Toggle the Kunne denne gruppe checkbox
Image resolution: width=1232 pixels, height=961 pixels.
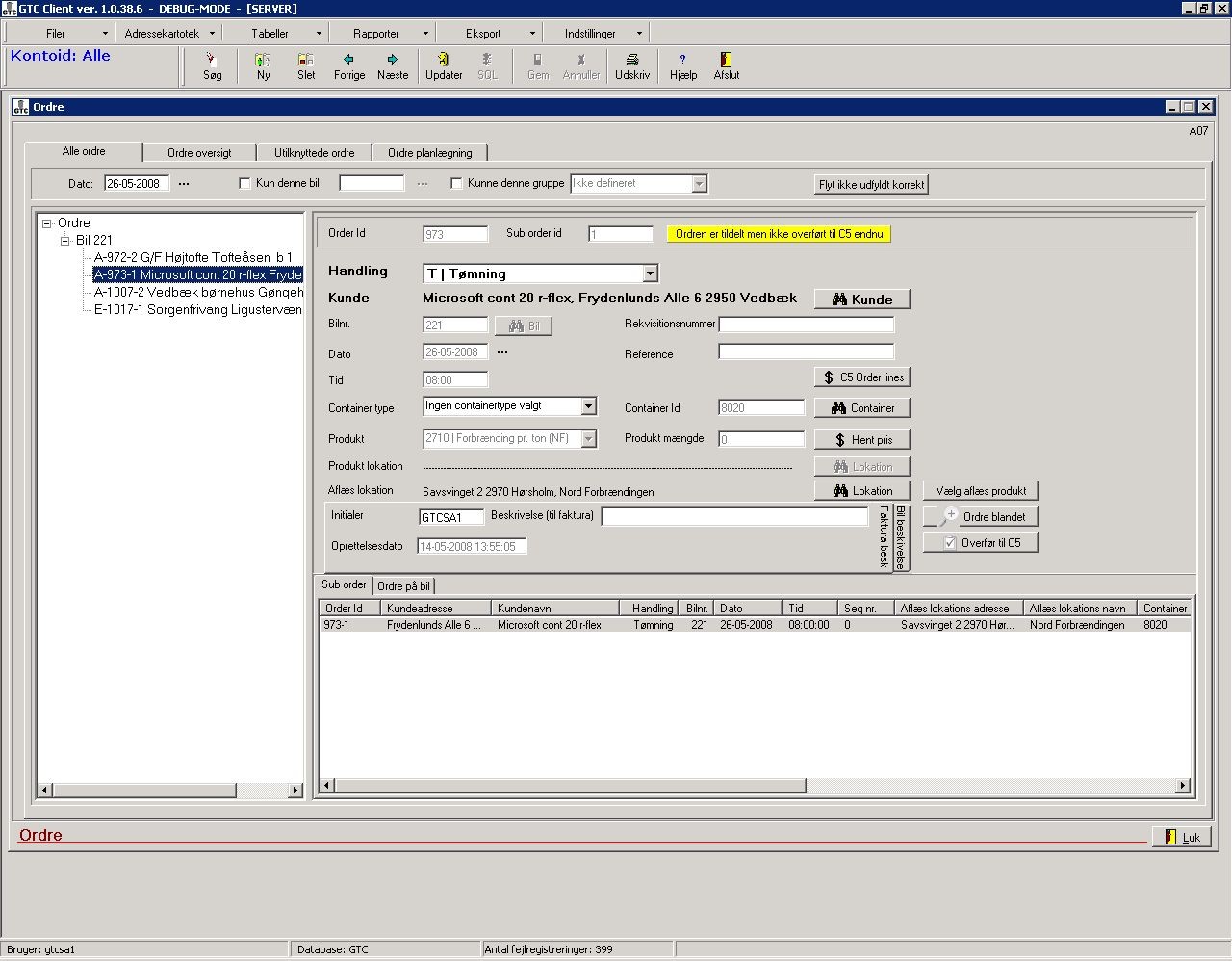tap(456, 183)
